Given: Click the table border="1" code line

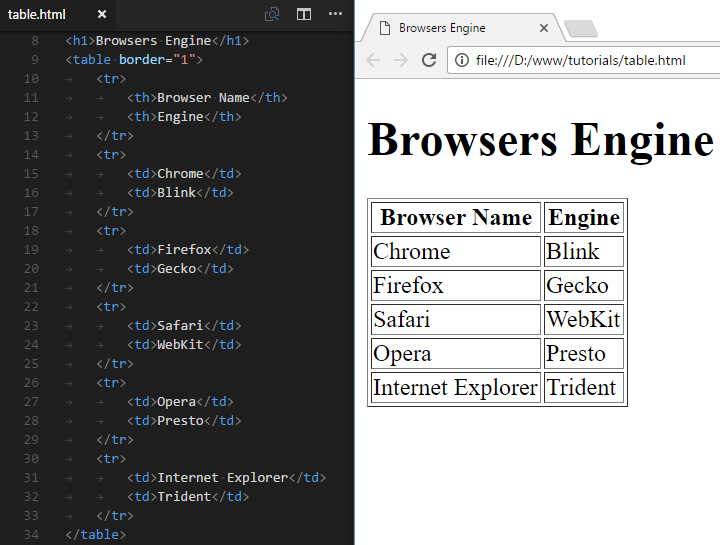Looking at the screenshot, I should [x=134, y=60].
